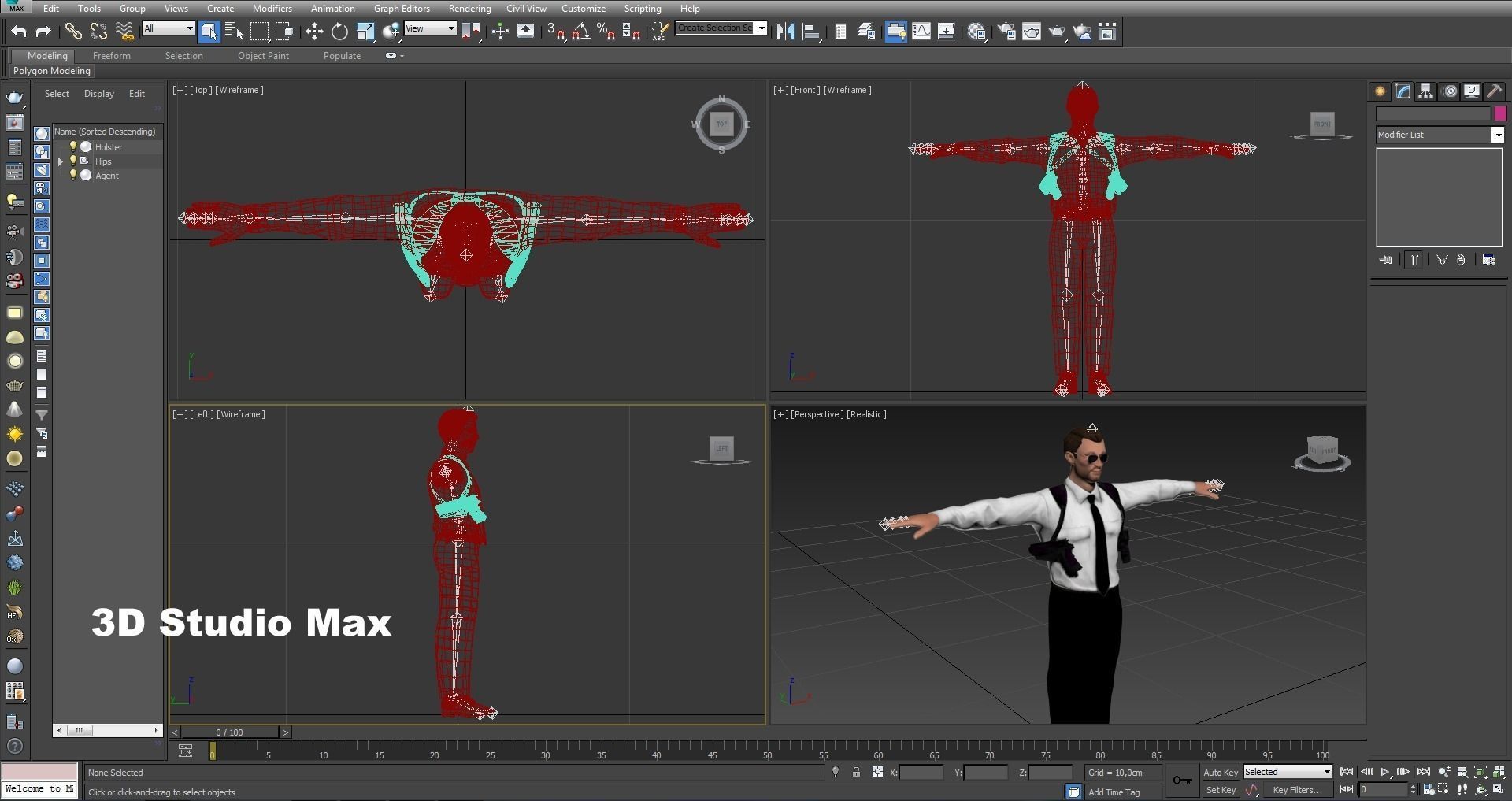Choose the Select and Move tool

(x=314, y=32)
